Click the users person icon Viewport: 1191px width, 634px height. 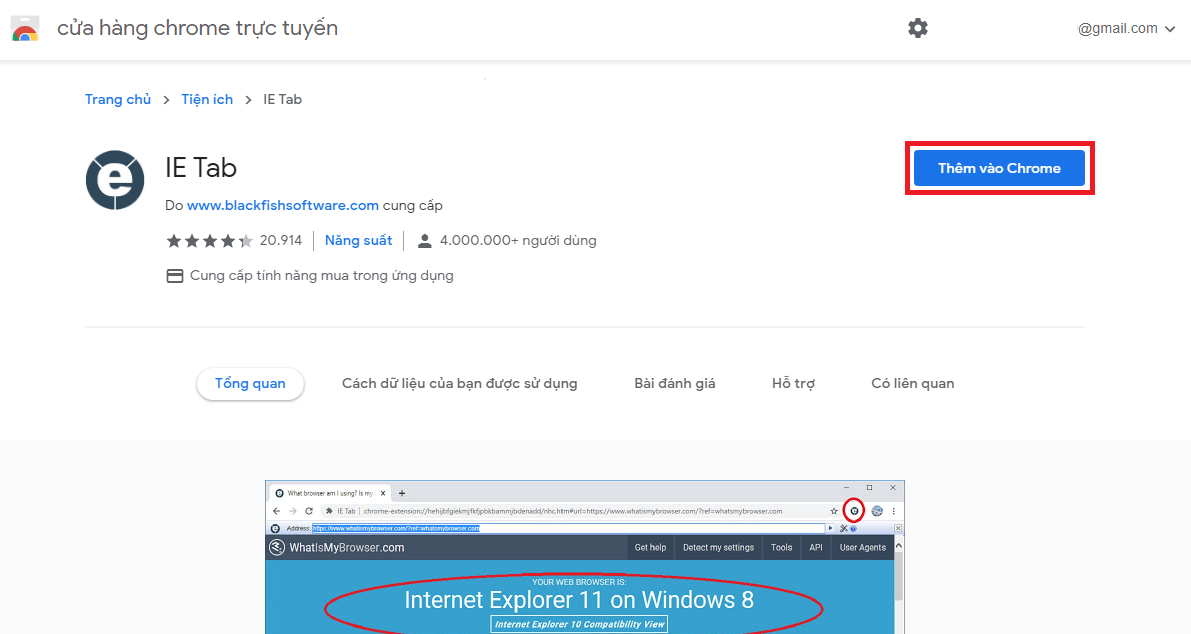pos(425,241)
